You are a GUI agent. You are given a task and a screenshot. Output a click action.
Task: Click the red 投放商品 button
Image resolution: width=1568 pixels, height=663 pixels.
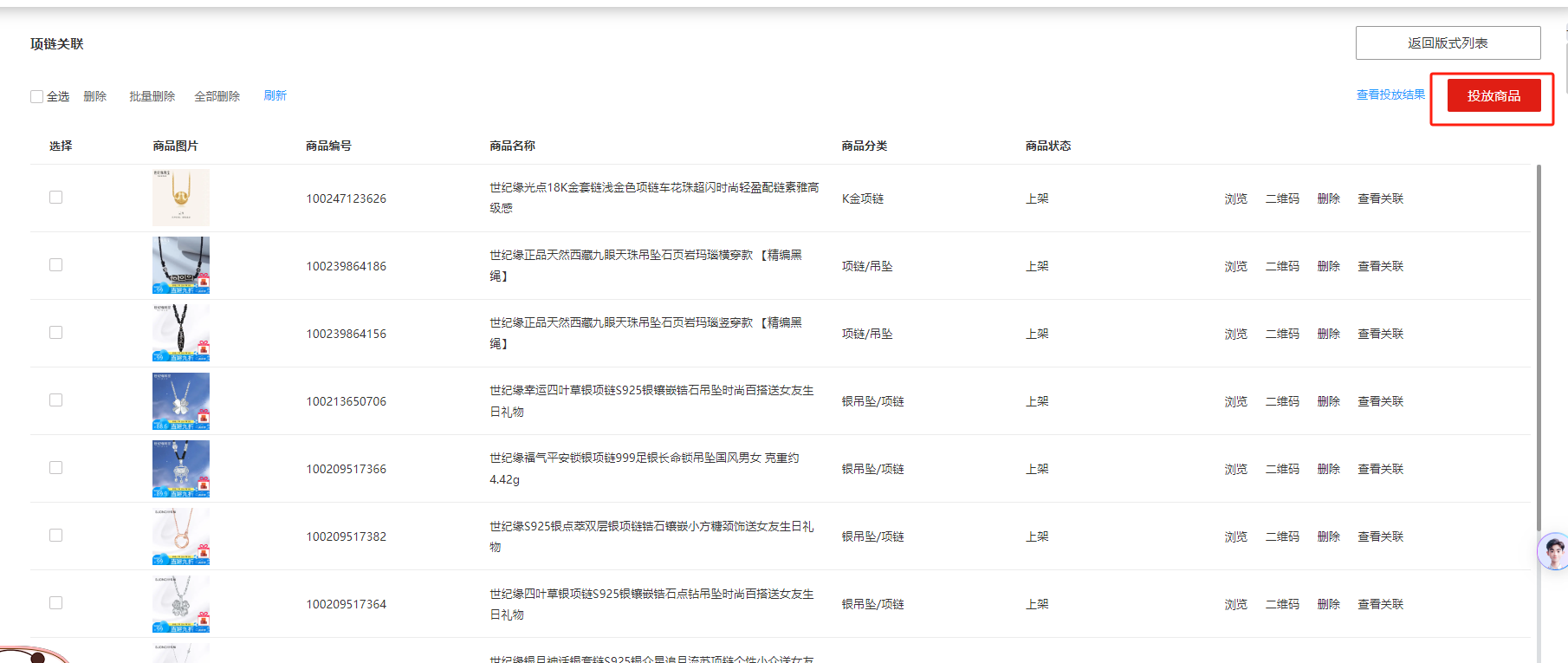(x=1493, y=95)
